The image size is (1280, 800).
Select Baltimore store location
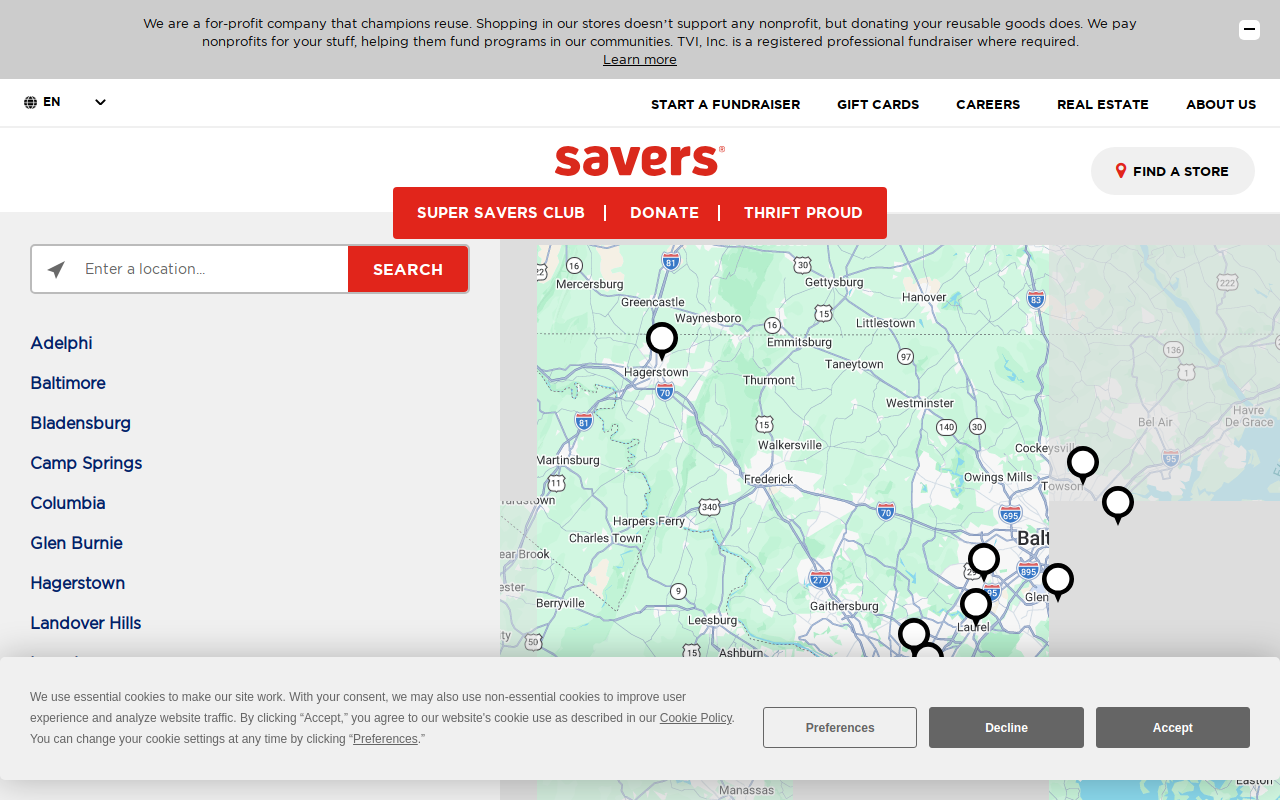pos(68,383)
